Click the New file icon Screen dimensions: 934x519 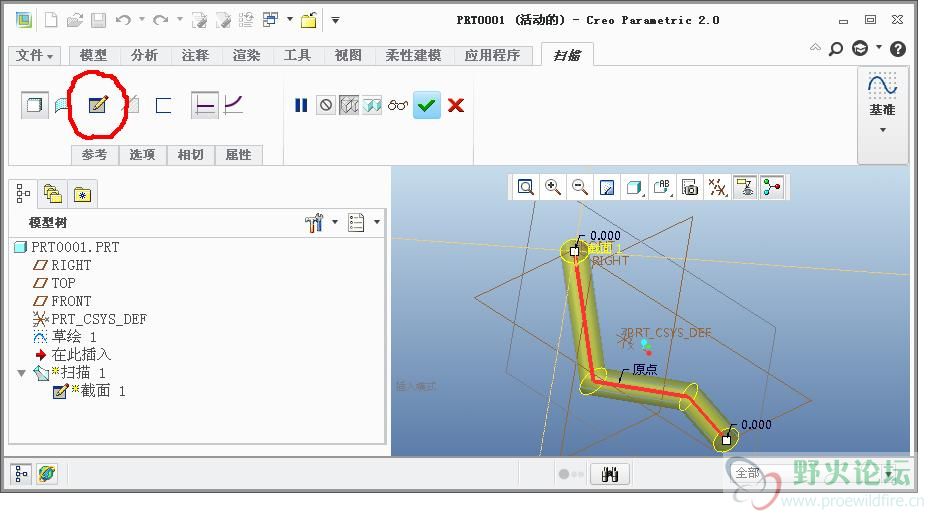point(51,20)
